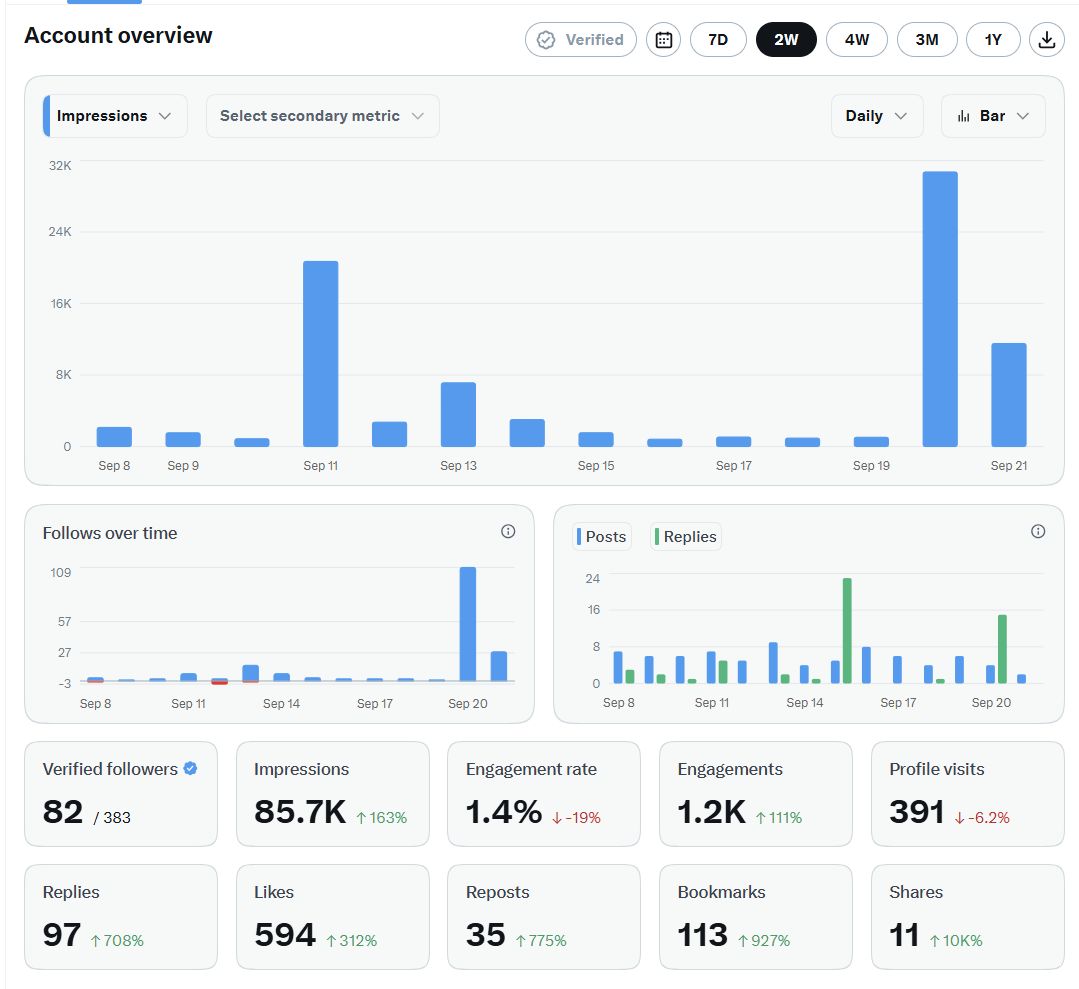This screenshot has height=989, width=1079.
Task: Click the info icon on Posts and Replies chart
Action: pos(1038,531)
